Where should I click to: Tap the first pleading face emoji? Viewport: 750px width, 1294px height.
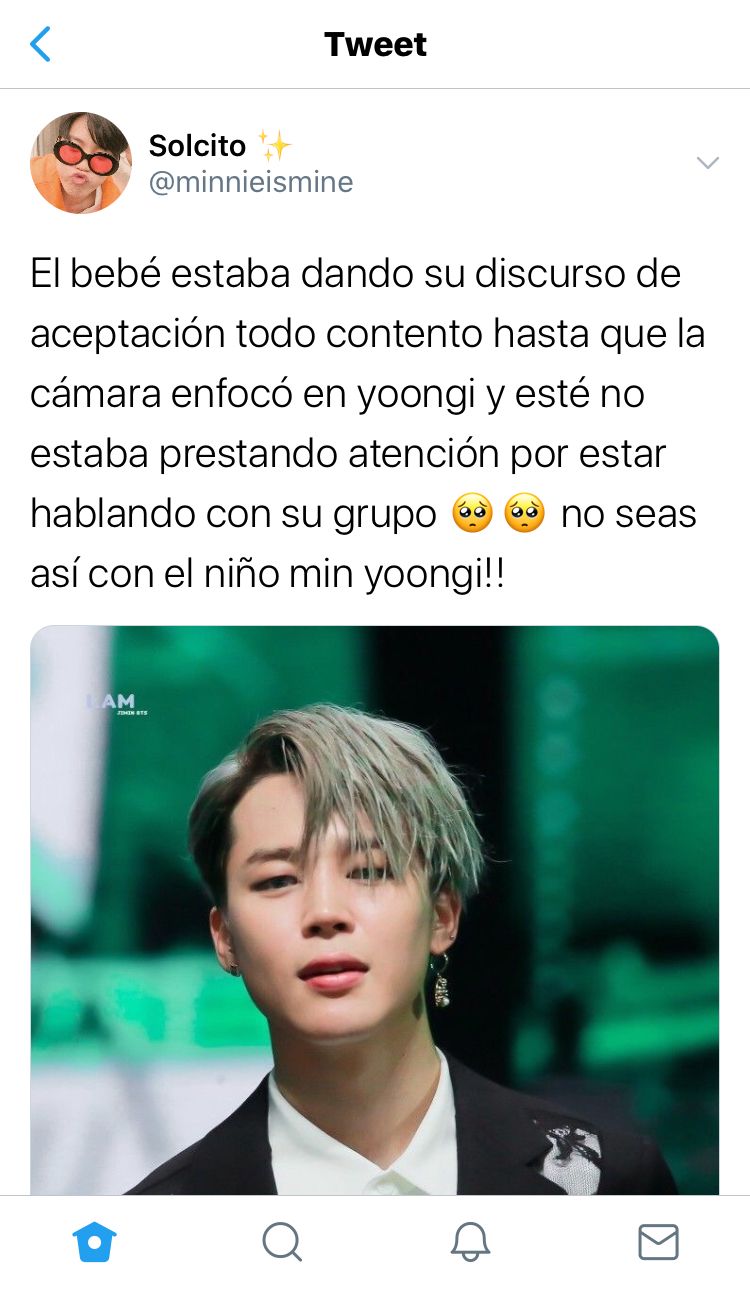pos(472,514)
